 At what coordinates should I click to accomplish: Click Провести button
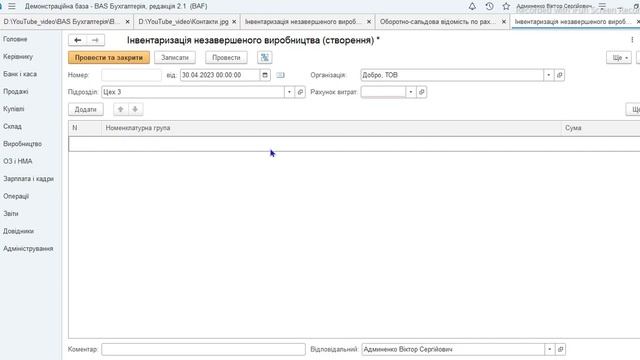pos(226,58)
